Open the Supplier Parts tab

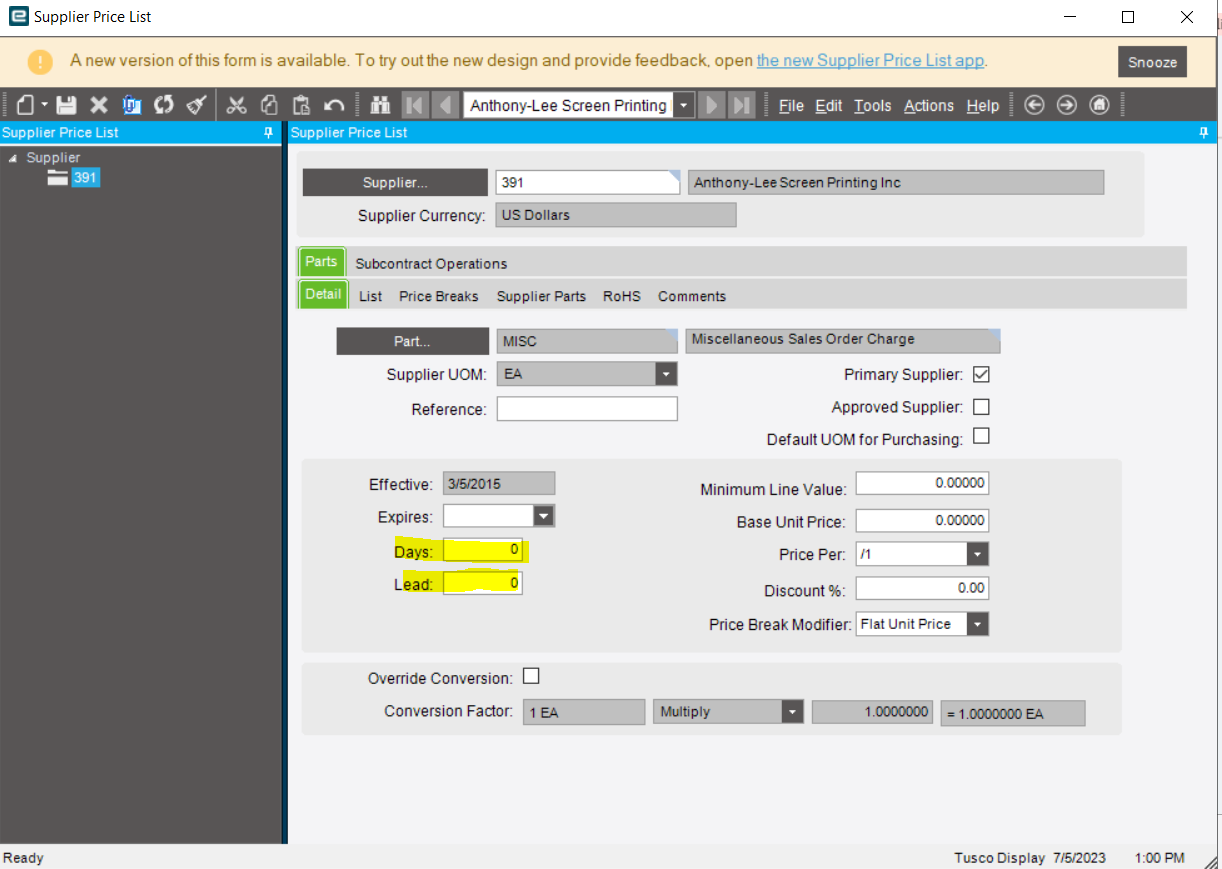[x=541, y=296]
